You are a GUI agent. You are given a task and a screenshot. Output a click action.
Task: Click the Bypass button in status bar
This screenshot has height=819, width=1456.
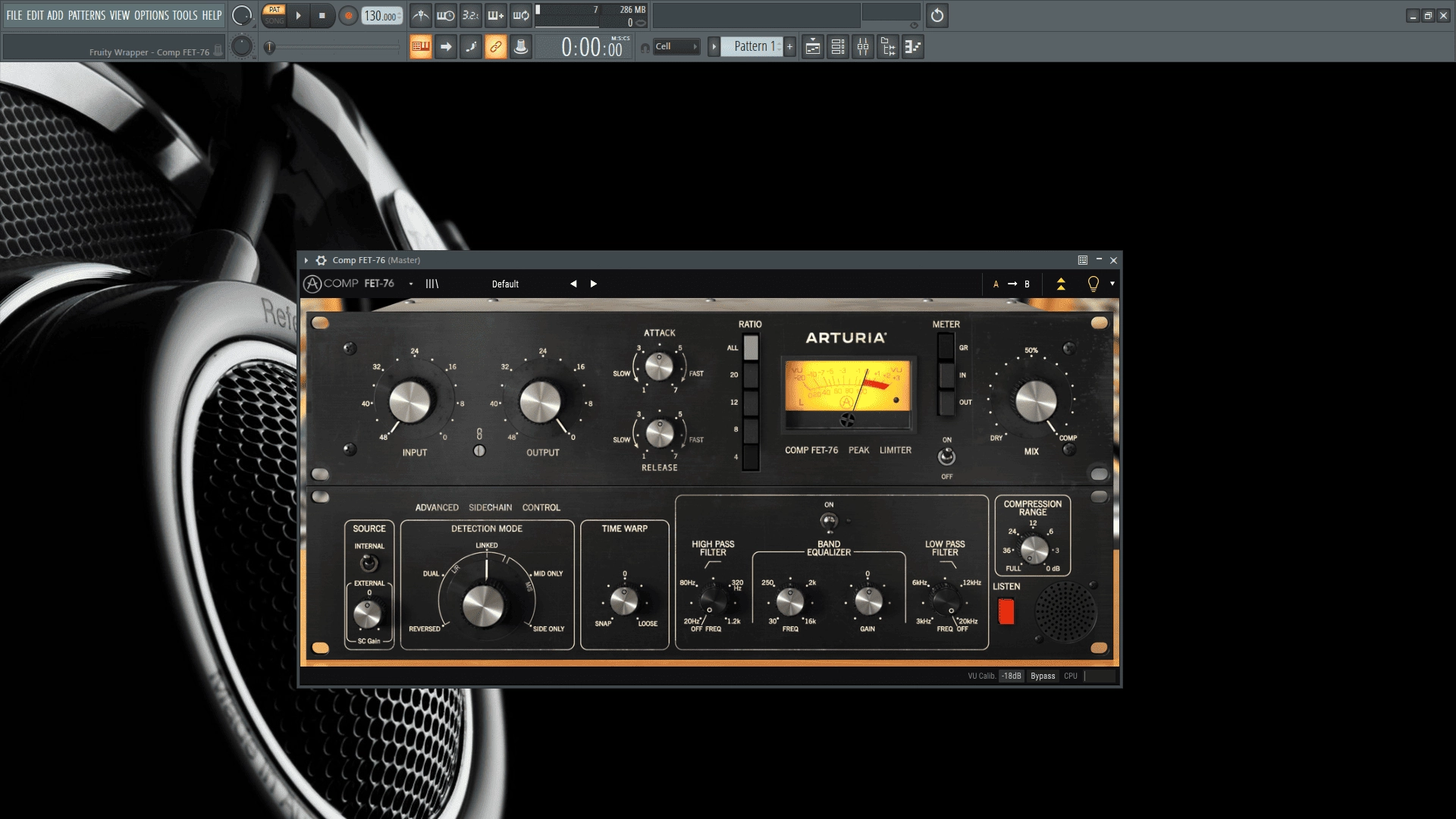click(x=1043, y=676)
